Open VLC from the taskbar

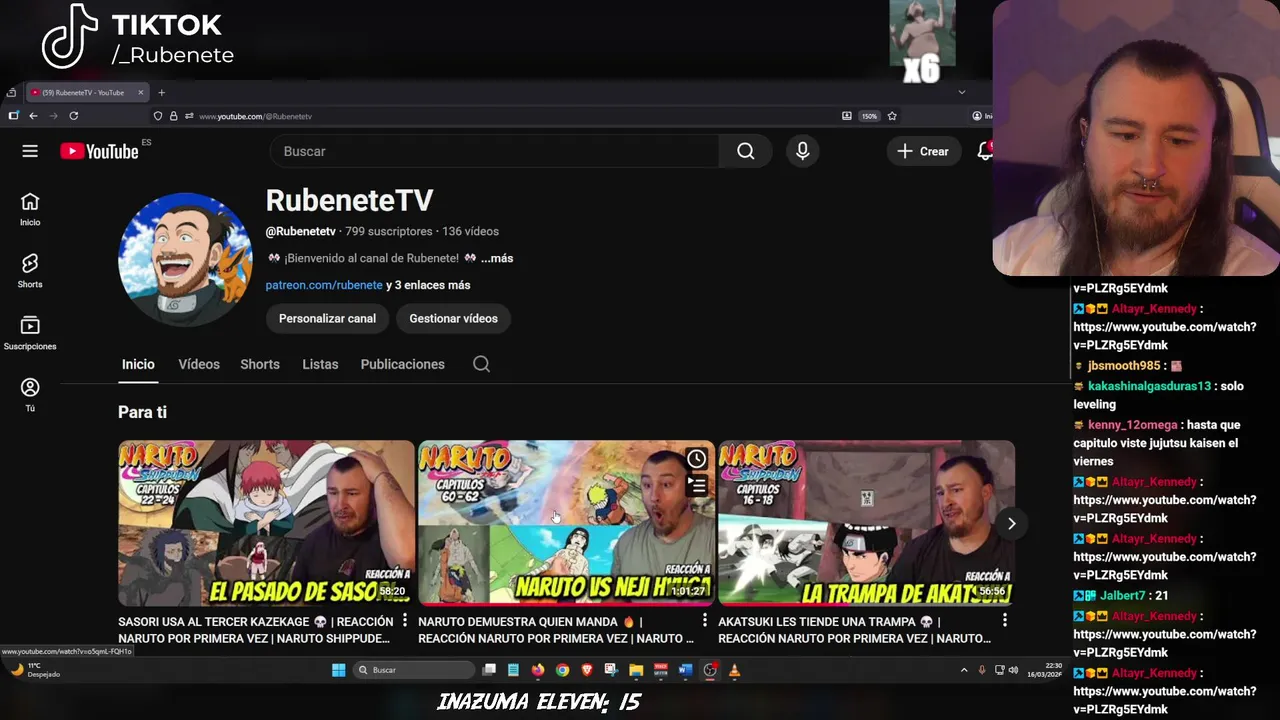click(x=734, y=670)
